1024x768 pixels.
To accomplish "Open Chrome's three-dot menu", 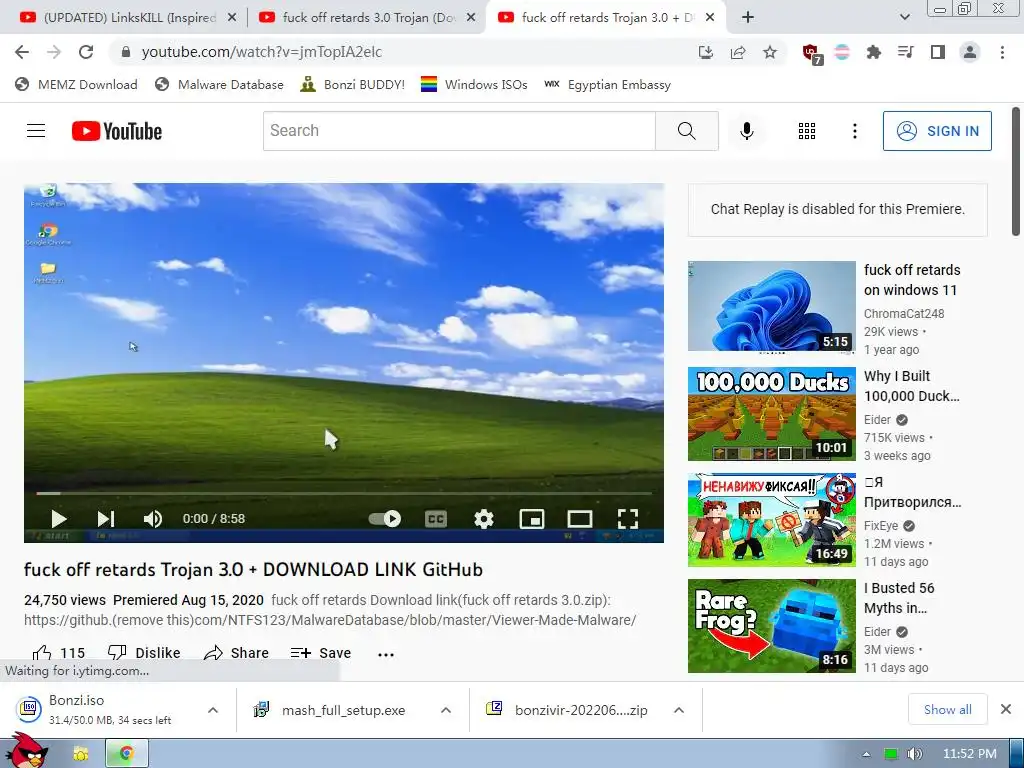I will pyautogui.click(x=1002, y=52).
